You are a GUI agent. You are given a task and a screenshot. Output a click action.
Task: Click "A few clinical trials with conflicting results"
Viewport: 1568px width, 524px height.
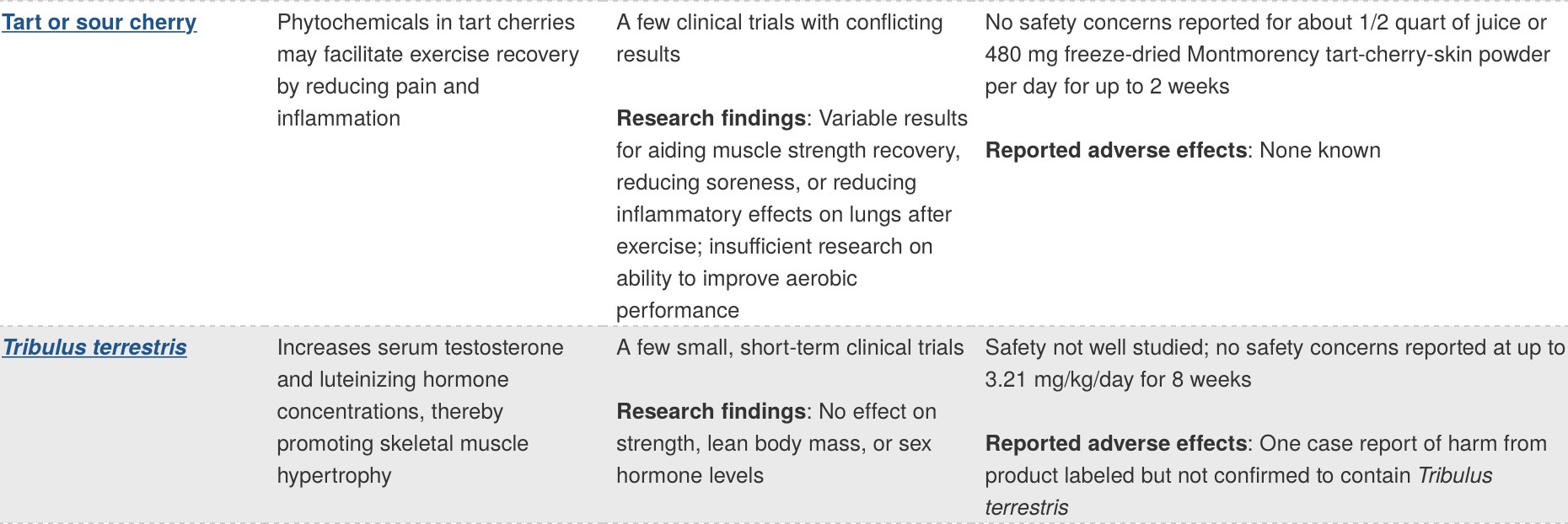click(779, 23)
